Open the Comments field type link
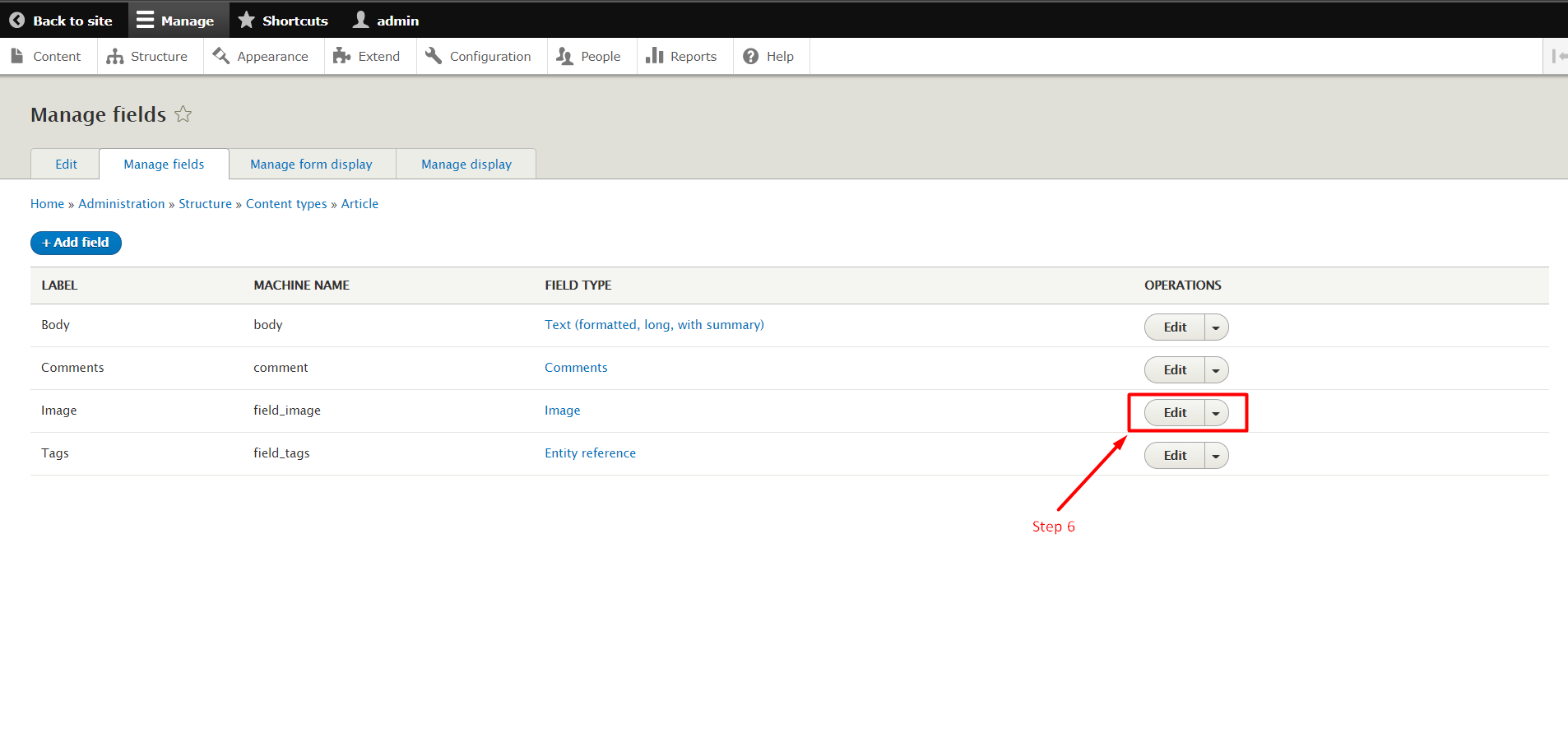Viewport: 1568px width, 738px height. [x=576, y=368]
